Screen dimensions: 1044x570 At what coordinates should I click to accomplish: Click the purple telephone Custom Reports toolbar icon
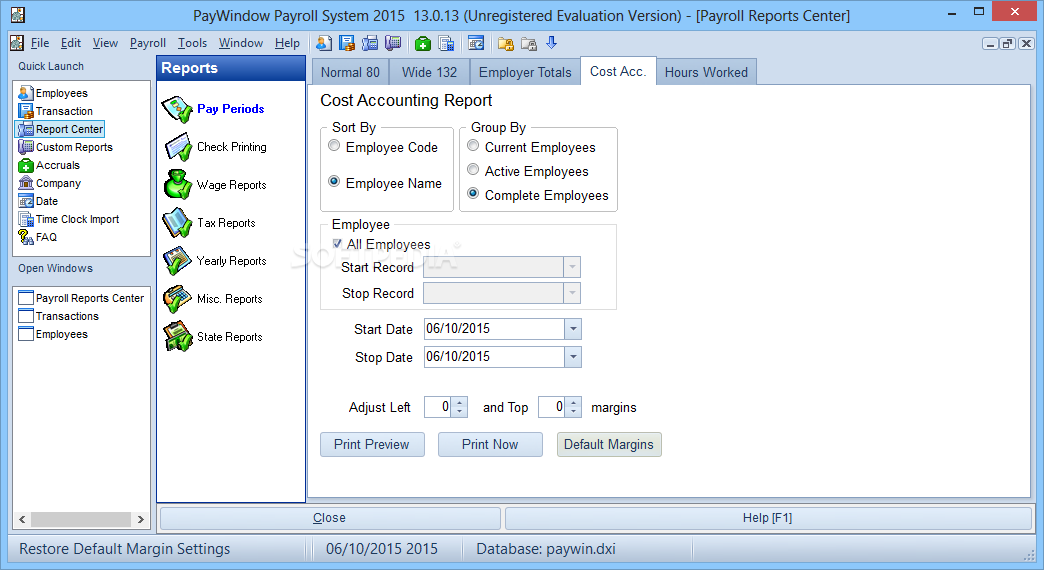click(393, 43)
